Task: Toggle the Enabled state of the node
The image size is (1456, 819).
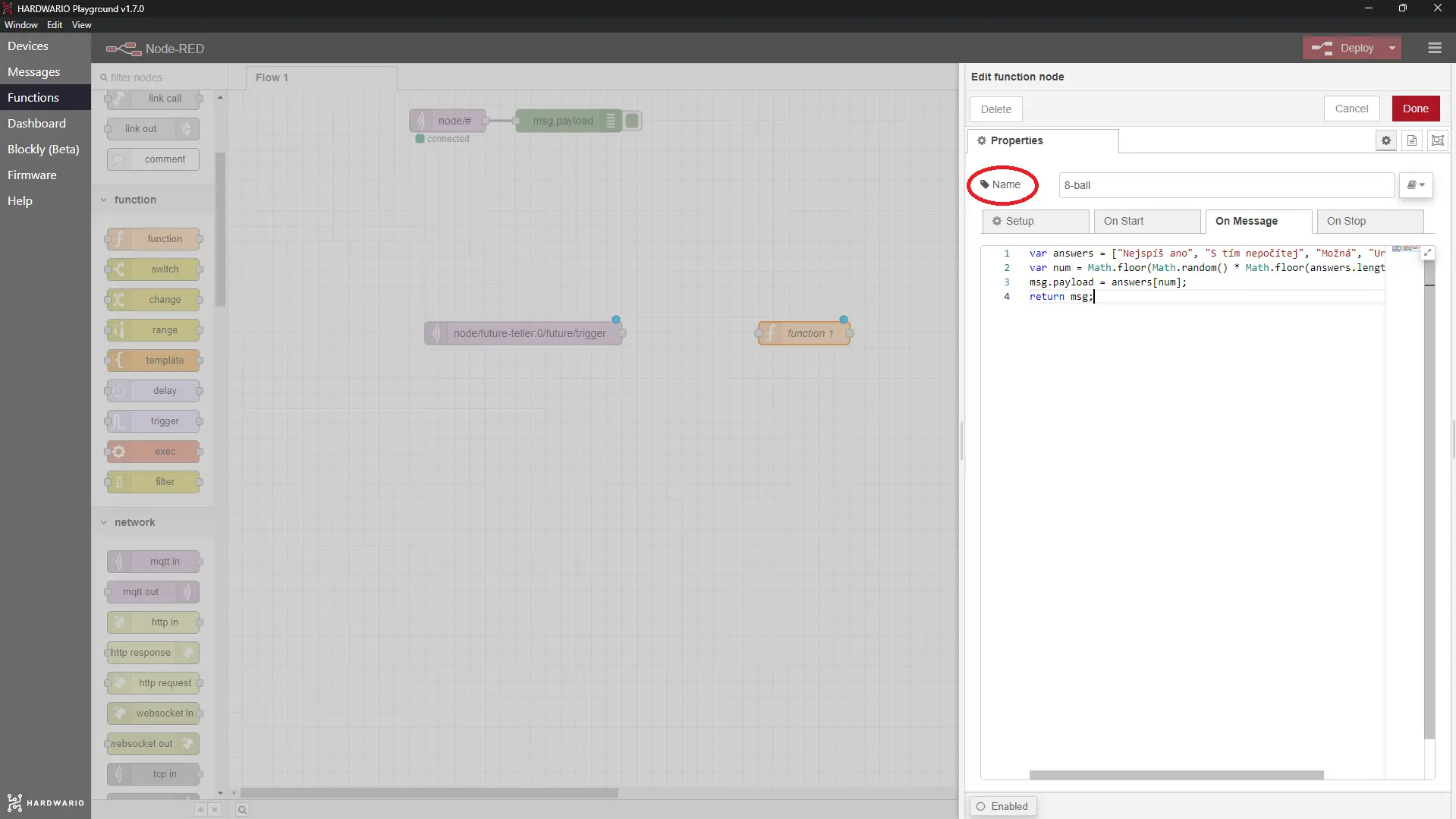Action: [1002, 806]
